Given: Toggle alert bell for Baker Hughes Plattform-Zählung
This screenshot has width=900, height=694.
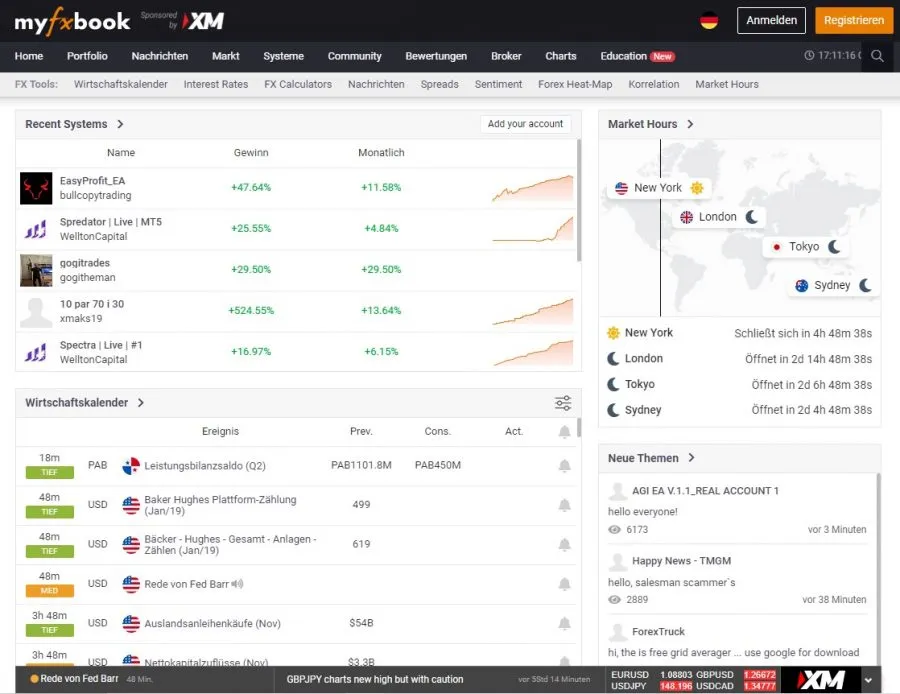Looking at the screenshot, I should 564,505.
